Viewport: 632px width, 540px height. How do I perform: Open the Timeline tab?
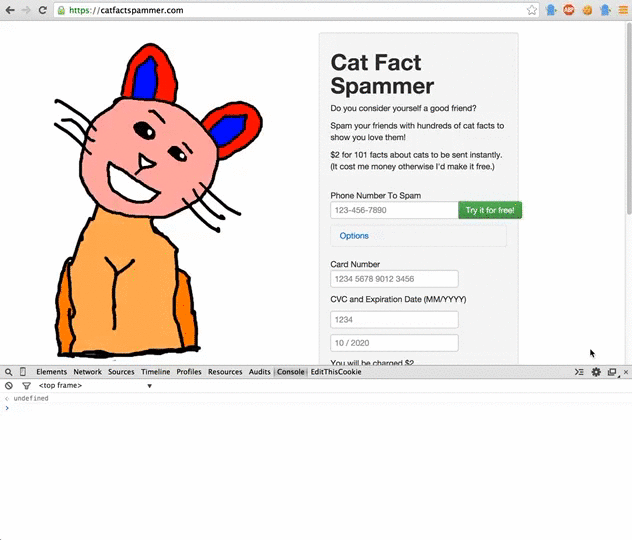(156, 372)
